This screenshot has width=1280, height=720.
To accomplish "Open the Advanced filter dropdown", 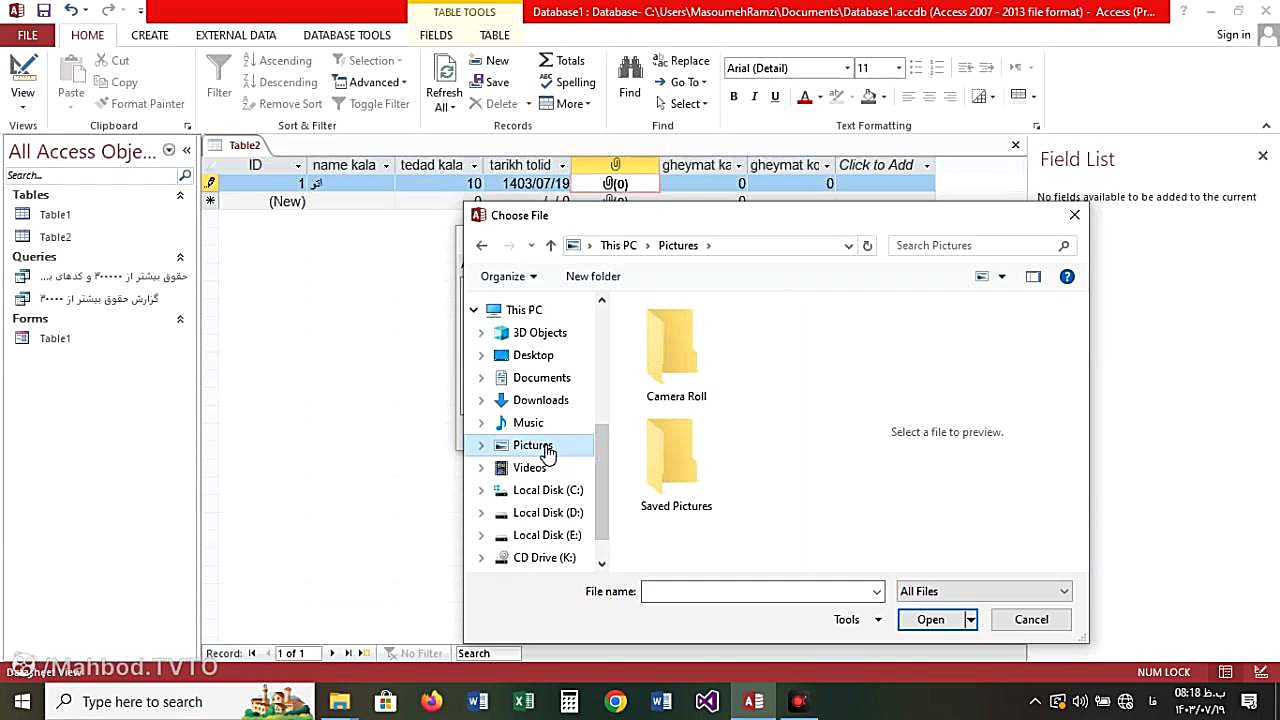I will tap(369, 82).
